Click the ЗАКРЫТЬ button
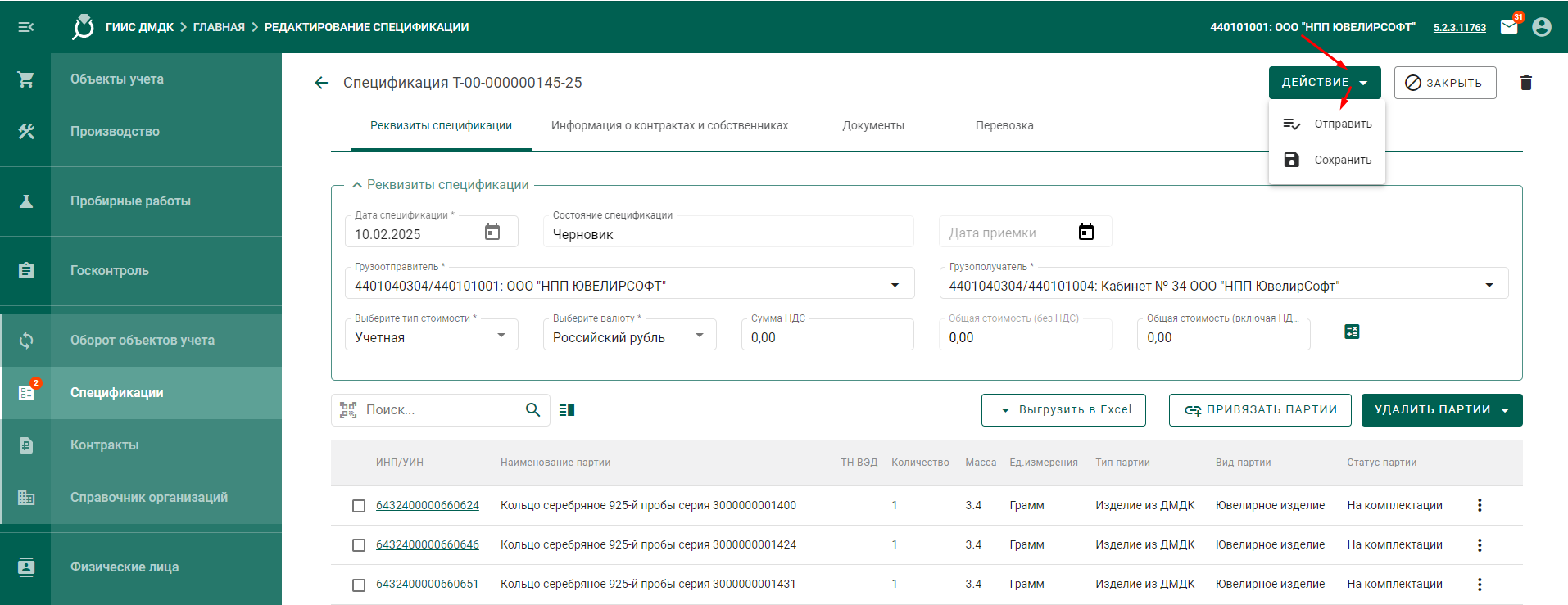Image resolution: width=1568 pixels, height=605 pixels. tap(1445, 83)
